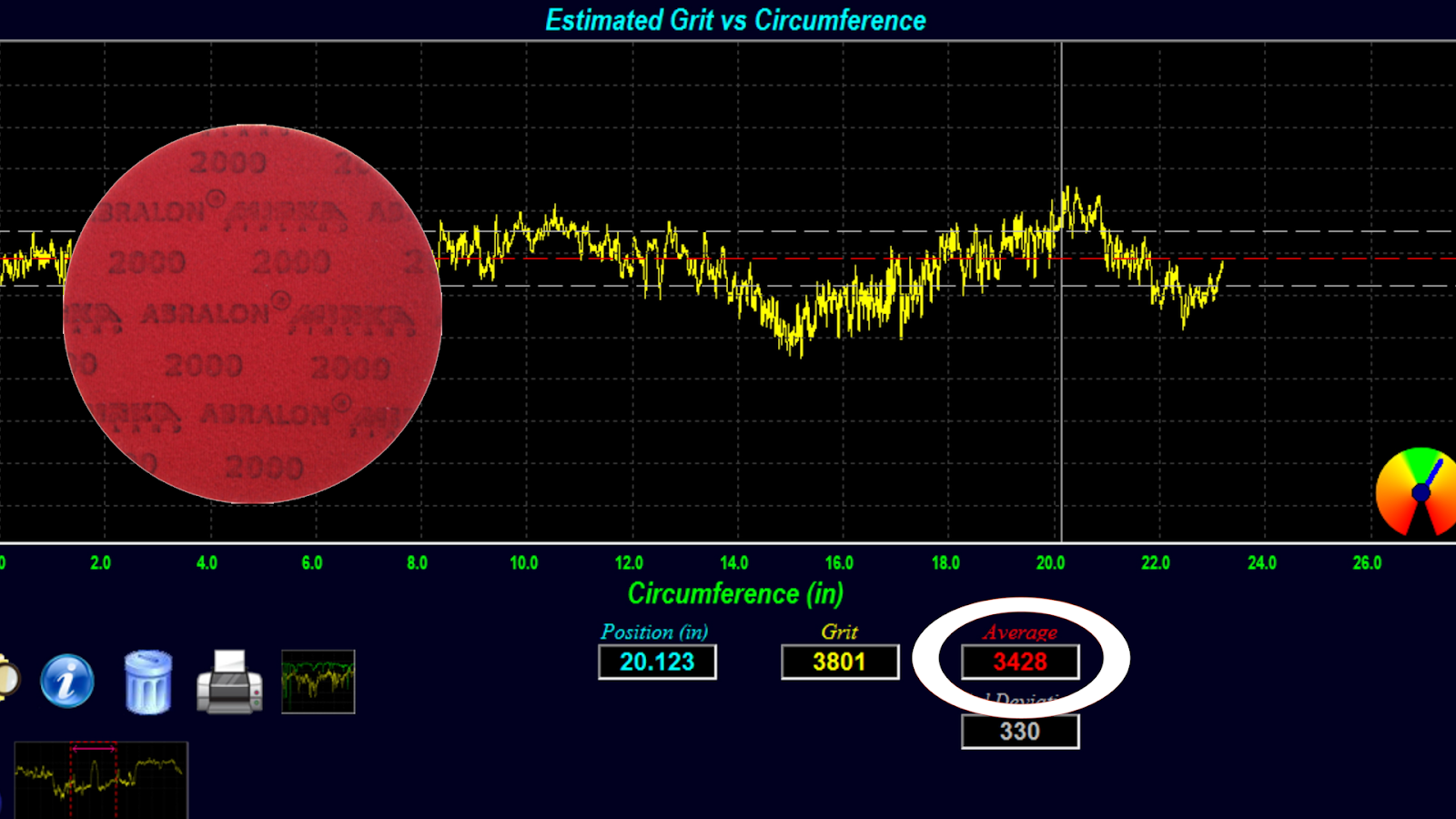Viewport: 1456px width, 819px height.
Task: Select the deviation value 330 field
Action: (x=1020, y=732)
